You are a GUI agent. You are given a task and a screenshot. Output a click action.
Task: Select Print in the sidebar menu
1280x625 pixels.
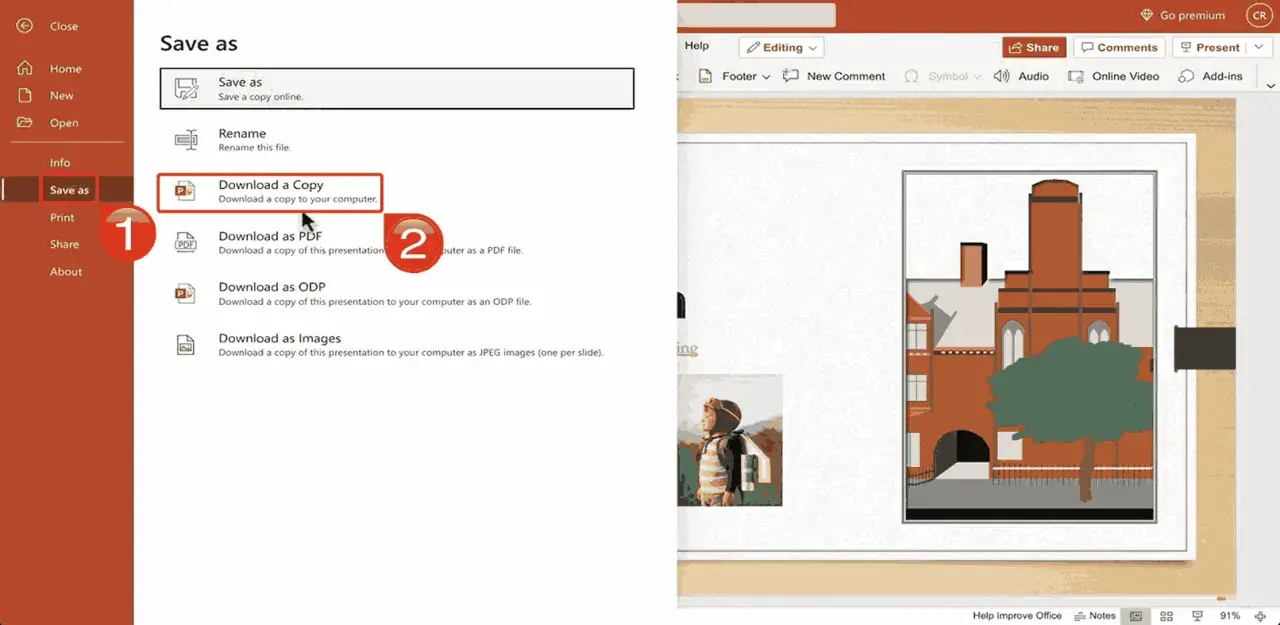click(x=62, y=217)
